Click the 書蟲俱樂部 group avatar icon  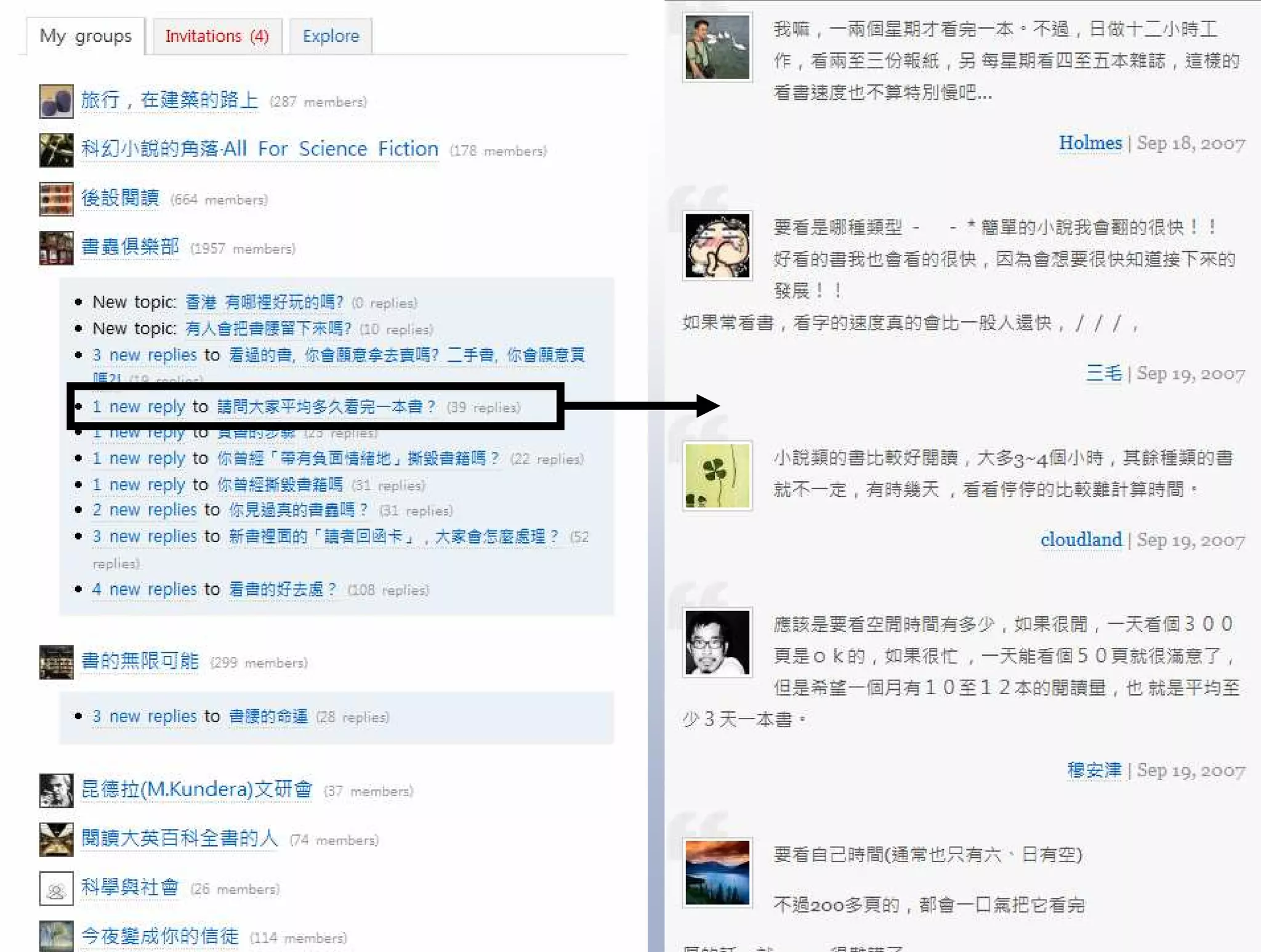point(56,248)
